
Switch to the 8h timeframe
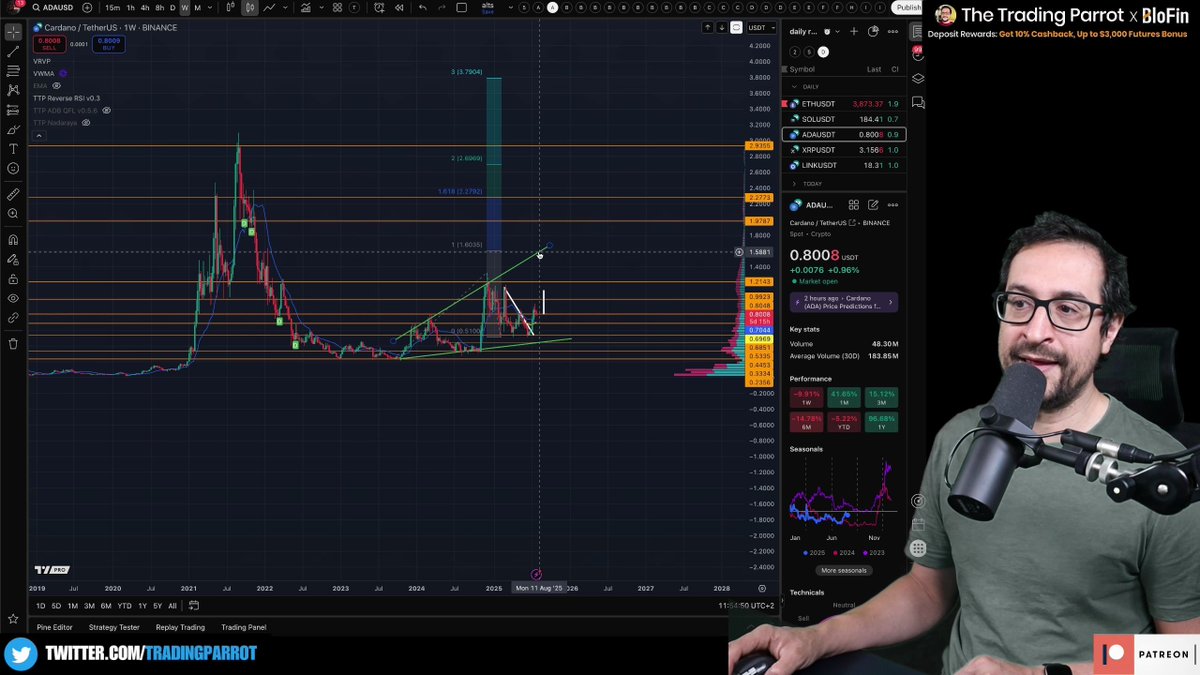coord(159,8)
